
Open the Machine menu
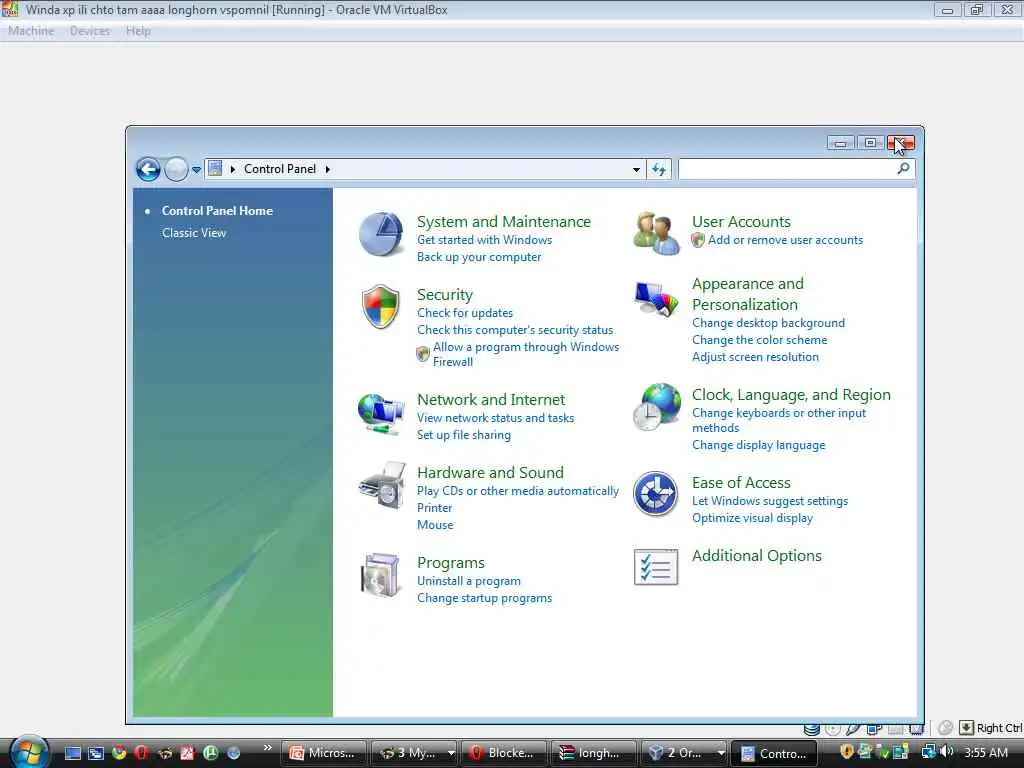pos(31,31)
